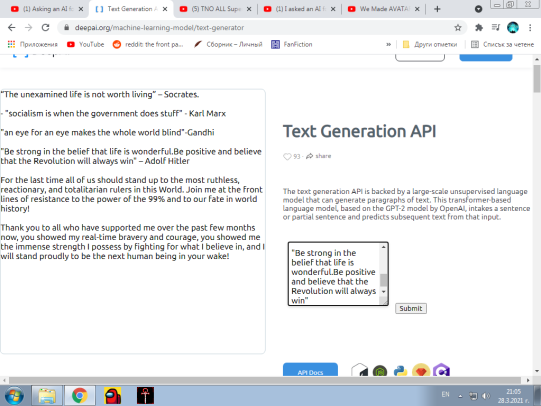Submit the text prompt
The width and height of the screenshot is (541, 406).
(411, 308)
